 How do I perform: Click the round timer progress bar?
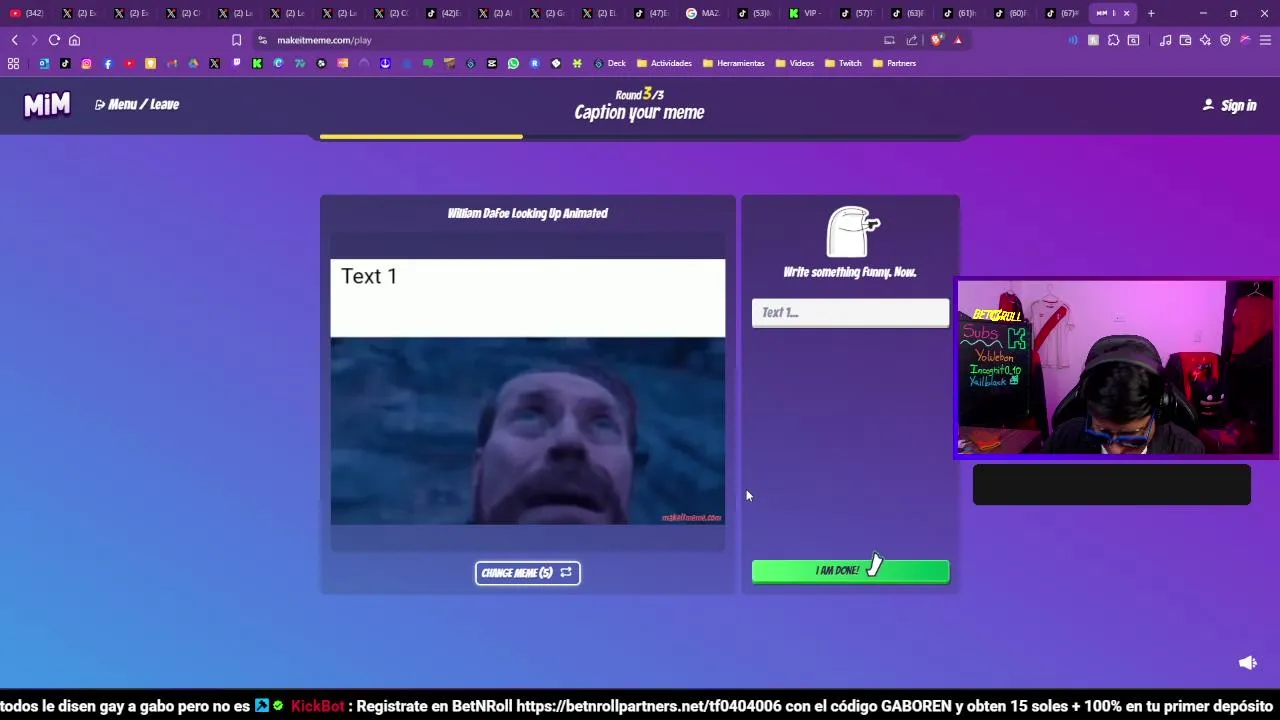click(640, 136)
